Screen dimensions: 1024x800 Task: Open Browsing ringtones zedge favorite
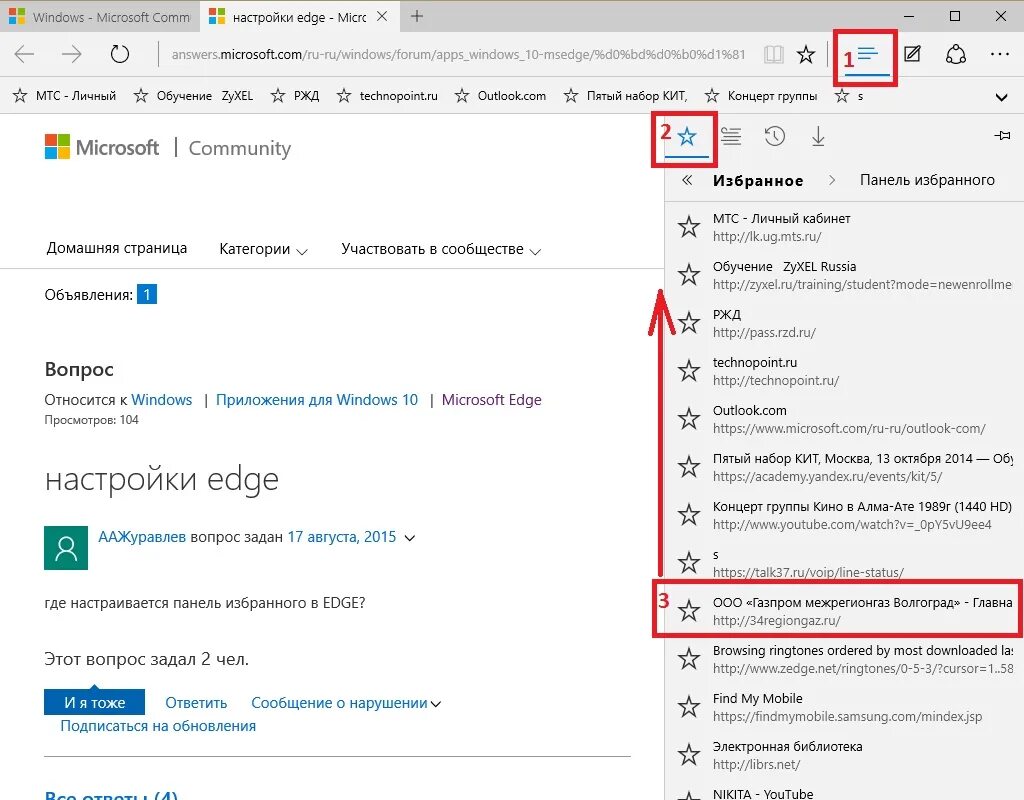tap(844, 659)
